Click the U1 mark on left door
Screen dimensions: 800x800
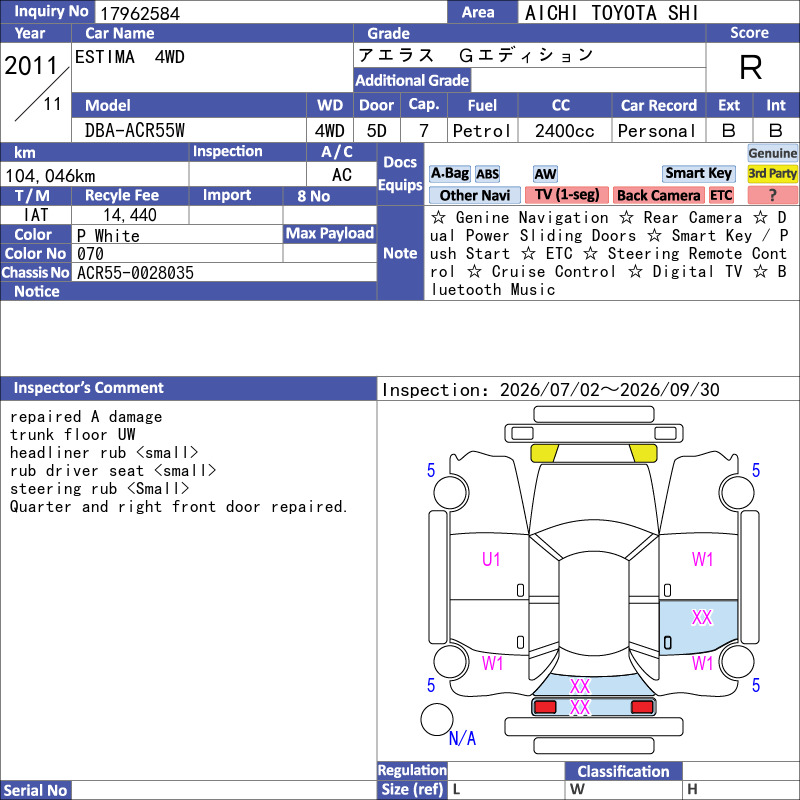(491, 560)
